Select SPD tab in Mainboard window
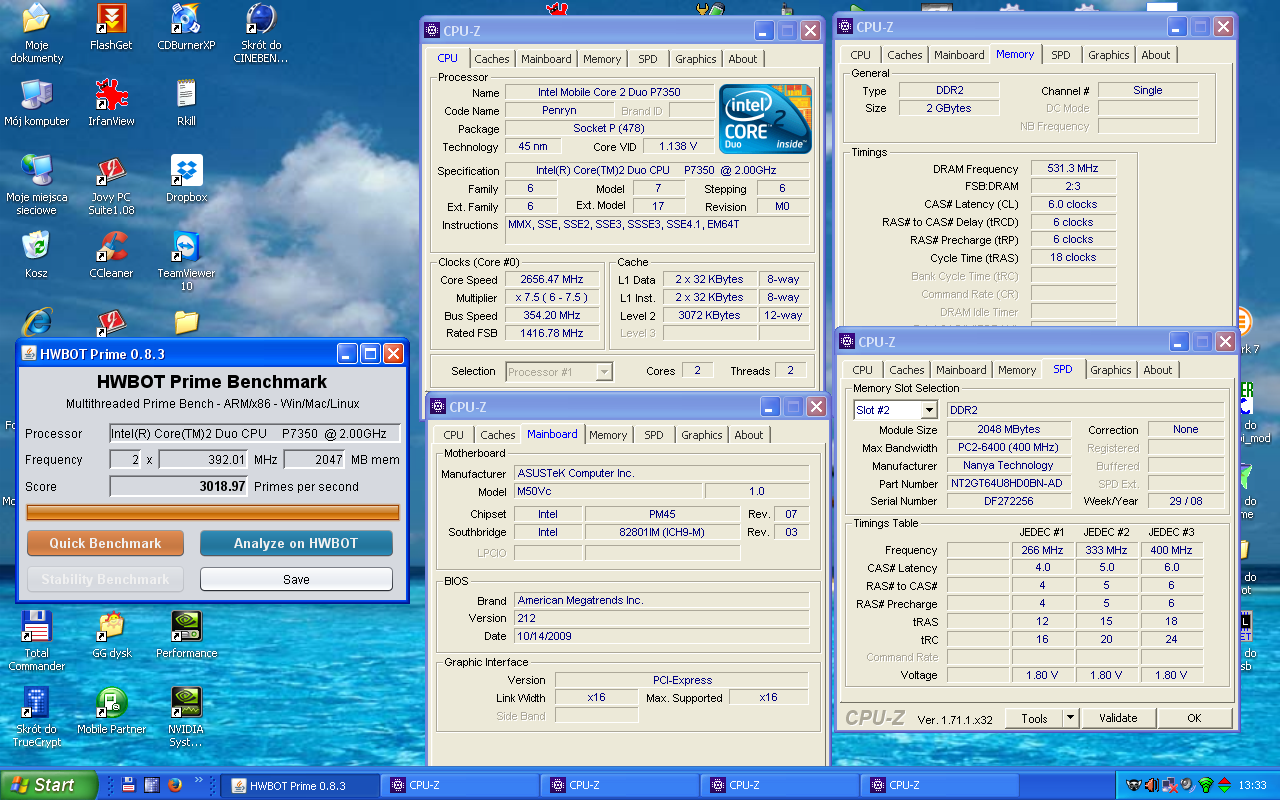1280x800 pixels. point(654,435)
